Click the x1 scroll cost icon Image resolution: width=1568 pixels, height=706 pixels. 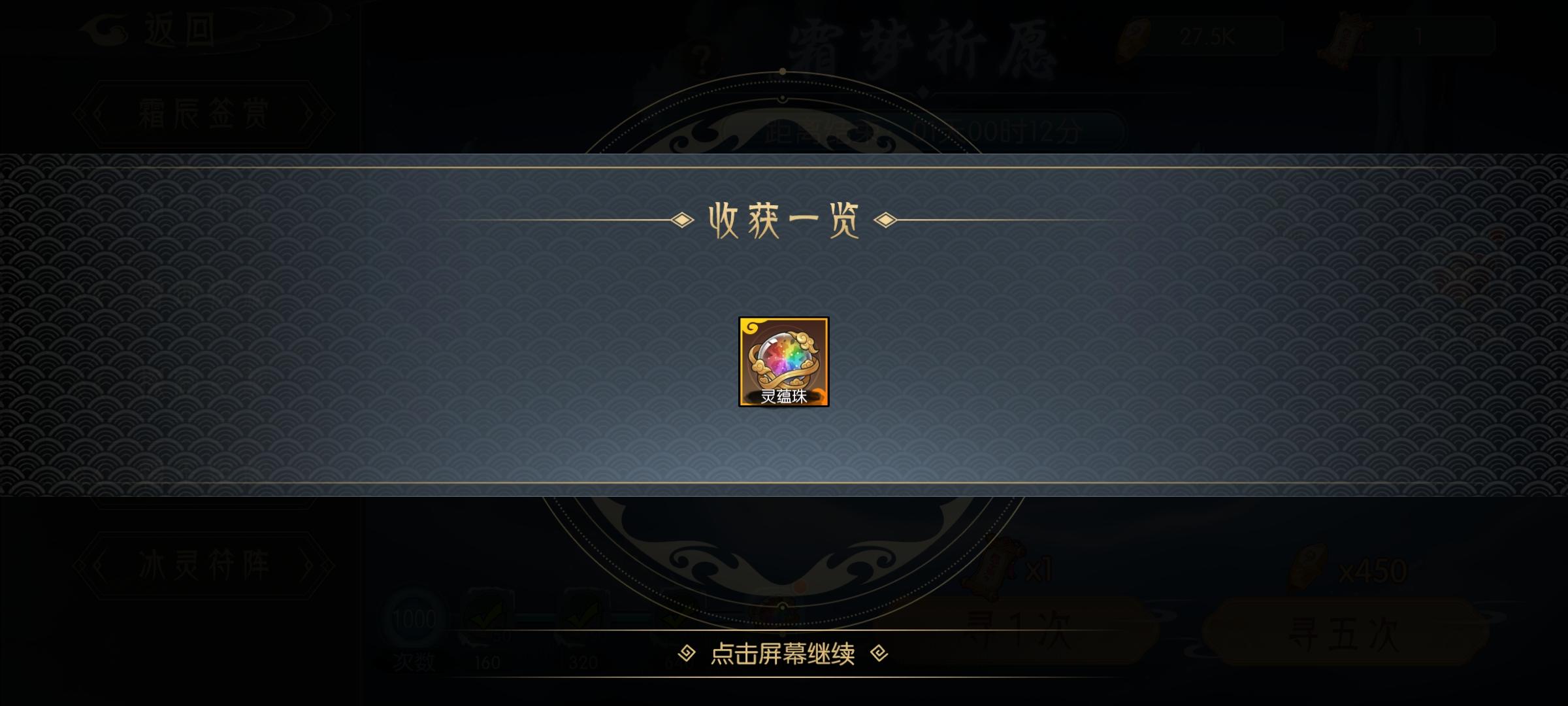click(x=990, y=566)
